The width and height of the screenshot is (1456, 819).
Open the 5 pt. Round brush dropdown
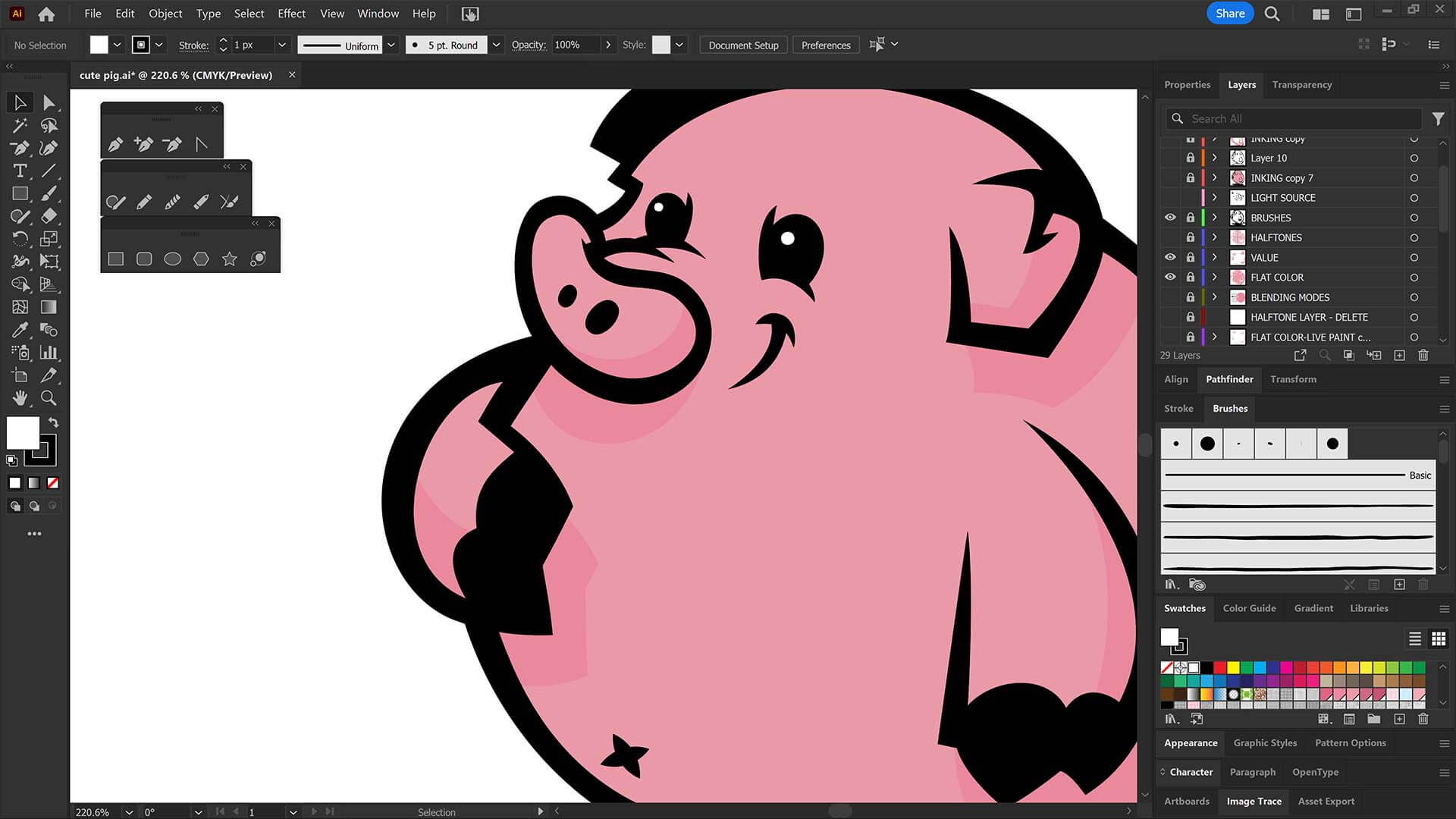tap(496, 45)
